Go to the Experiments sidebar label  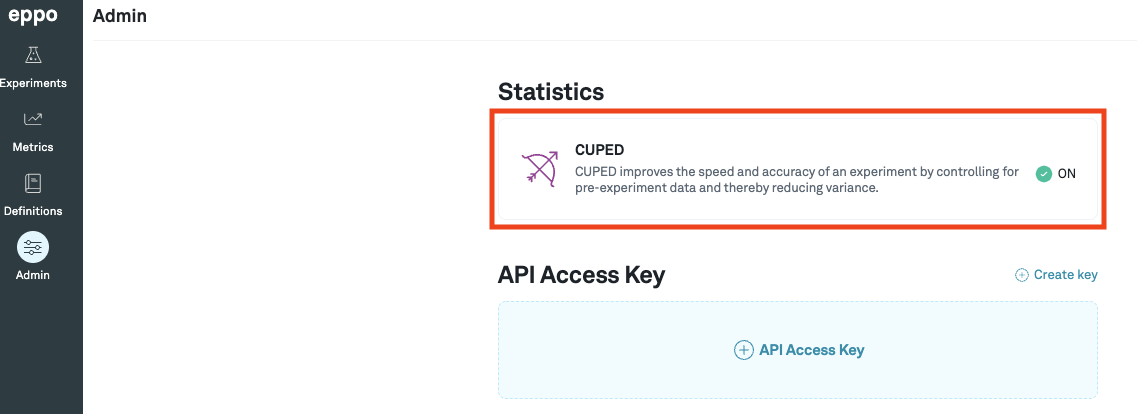click(33, 83)
